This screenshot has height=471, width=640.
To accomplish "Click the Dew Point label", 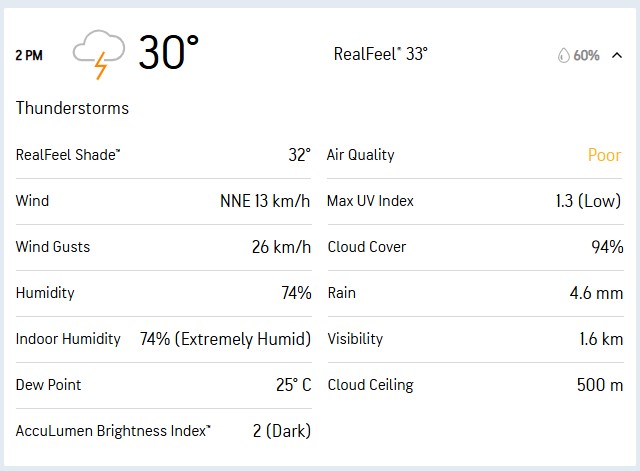I will pos(49,385).
